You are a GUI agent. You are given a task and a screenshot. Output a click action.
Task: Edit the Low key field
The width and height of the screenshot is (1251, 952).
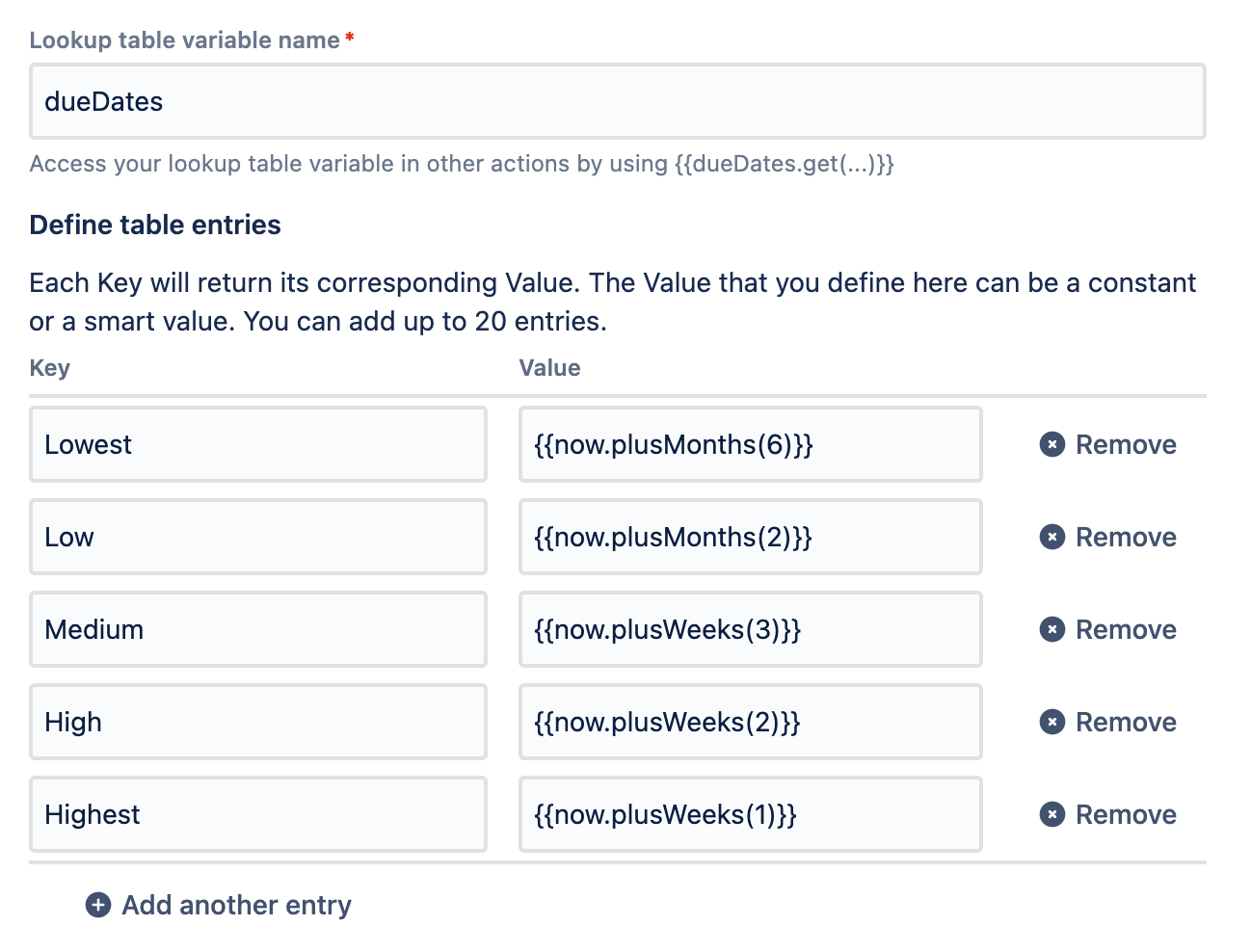(x=258, y=537)
